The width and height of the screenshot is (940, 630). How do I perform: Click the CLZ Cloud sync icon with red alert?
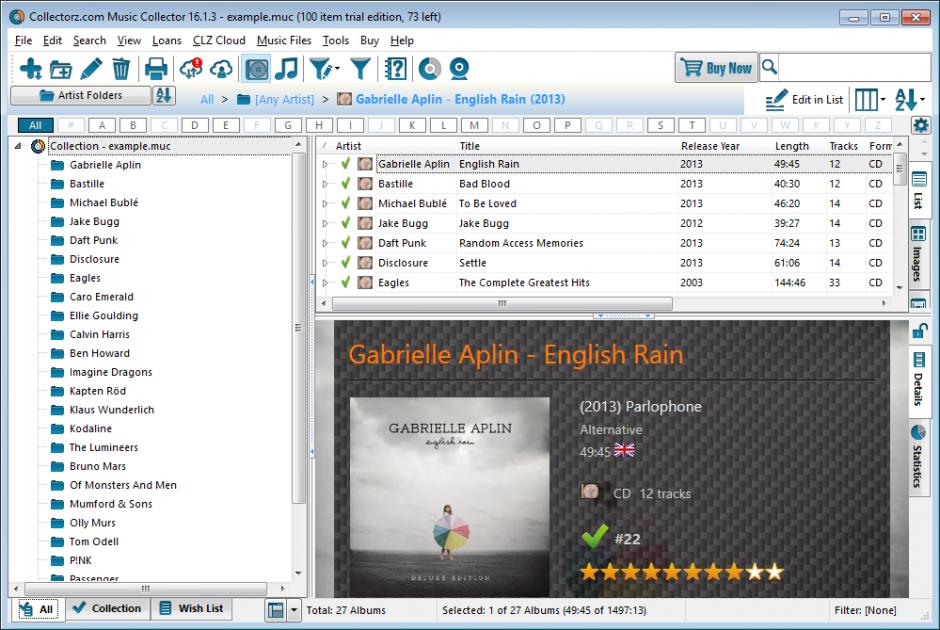pyautogui.click(x=191, y=68)
